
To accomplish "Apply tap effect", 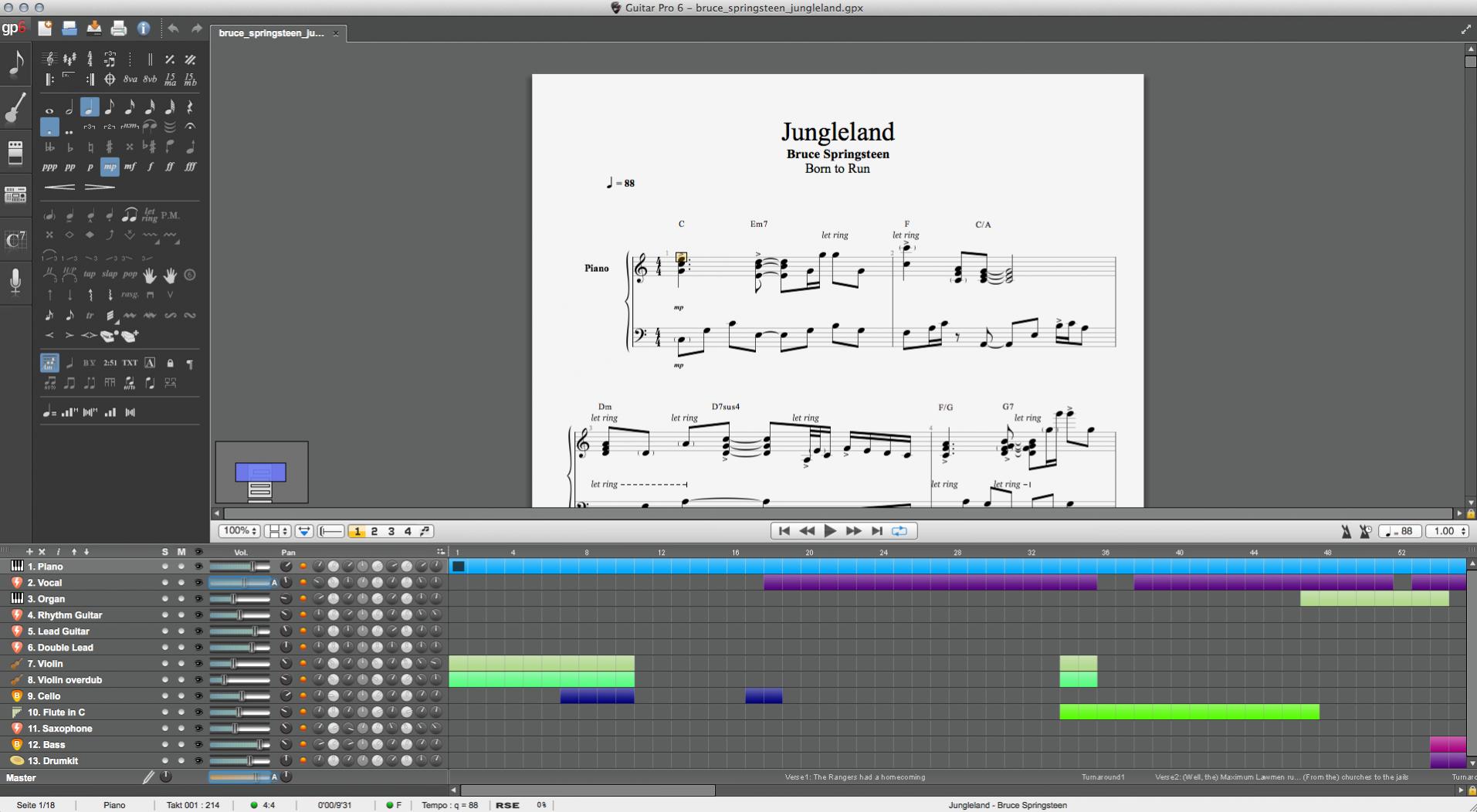I will click(90, 274).
